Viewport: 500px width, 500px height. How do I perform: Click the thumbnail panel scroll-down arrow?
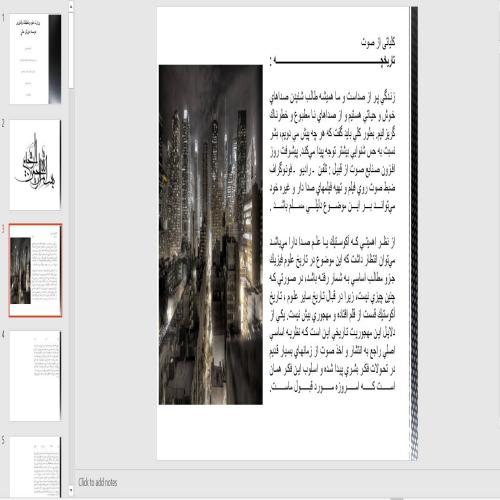71,490
